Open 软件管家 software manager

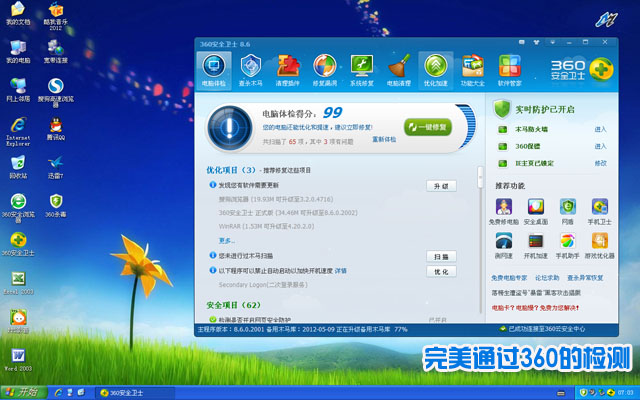[509, 71]
